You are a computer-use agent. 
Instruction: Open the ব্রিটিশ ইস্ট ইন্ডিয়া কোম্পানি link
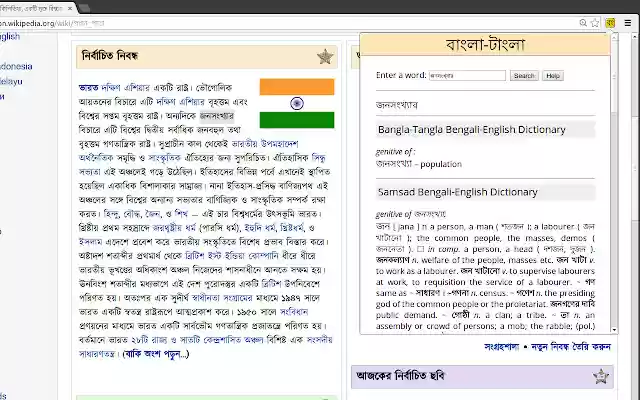pos(232,256)
